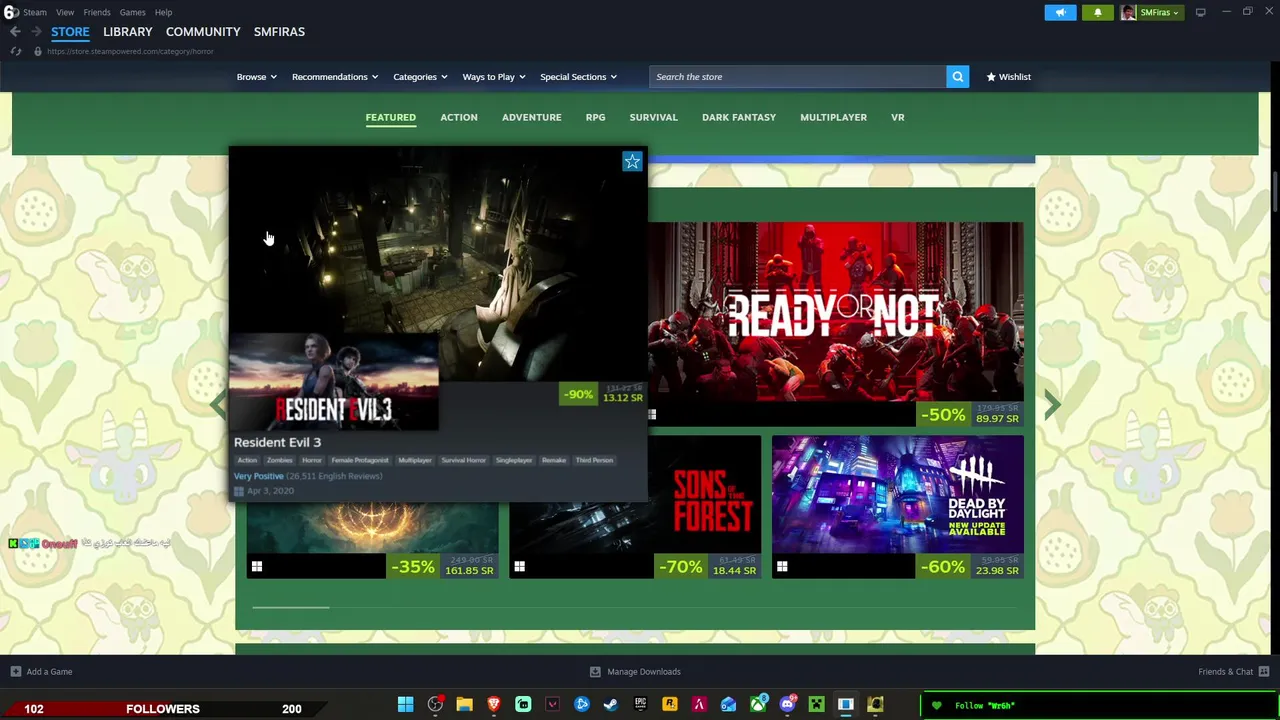1280x720 pixels.
Task: Click the Manage Downloads icon
Action: pos(595,672)
